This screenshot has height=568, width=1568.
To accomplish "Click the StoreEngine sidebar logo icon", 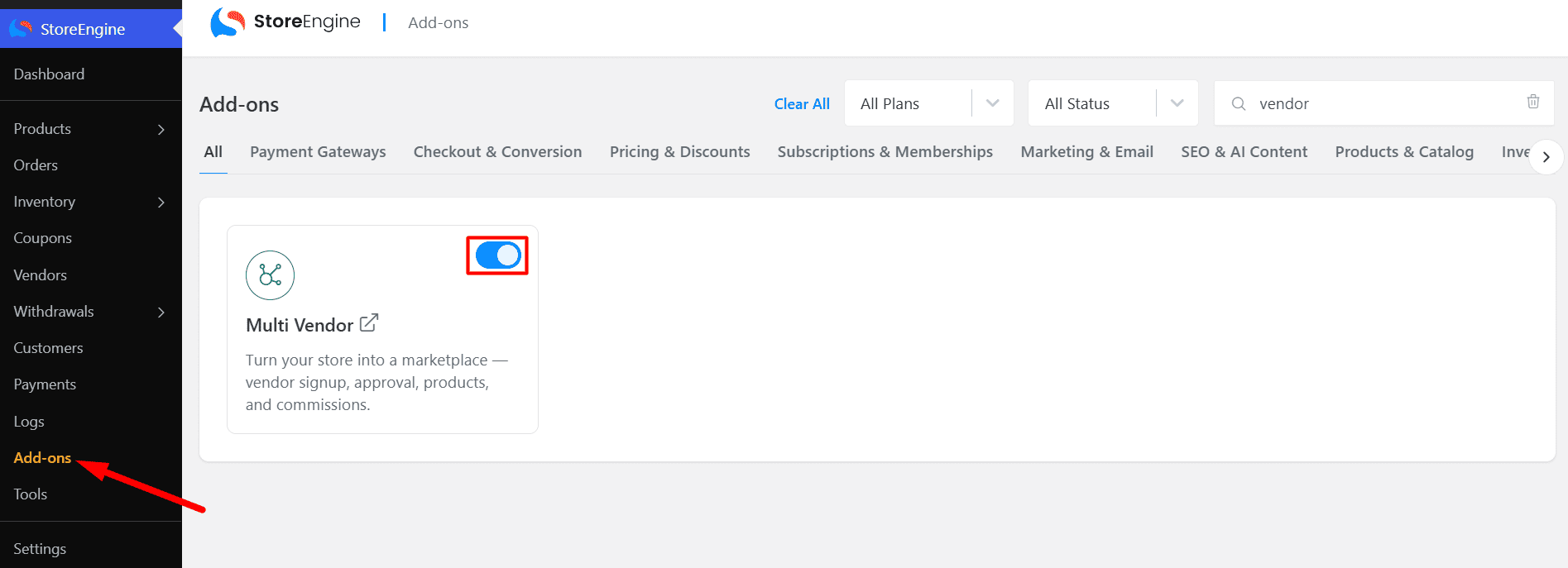I will coord(21,29).
